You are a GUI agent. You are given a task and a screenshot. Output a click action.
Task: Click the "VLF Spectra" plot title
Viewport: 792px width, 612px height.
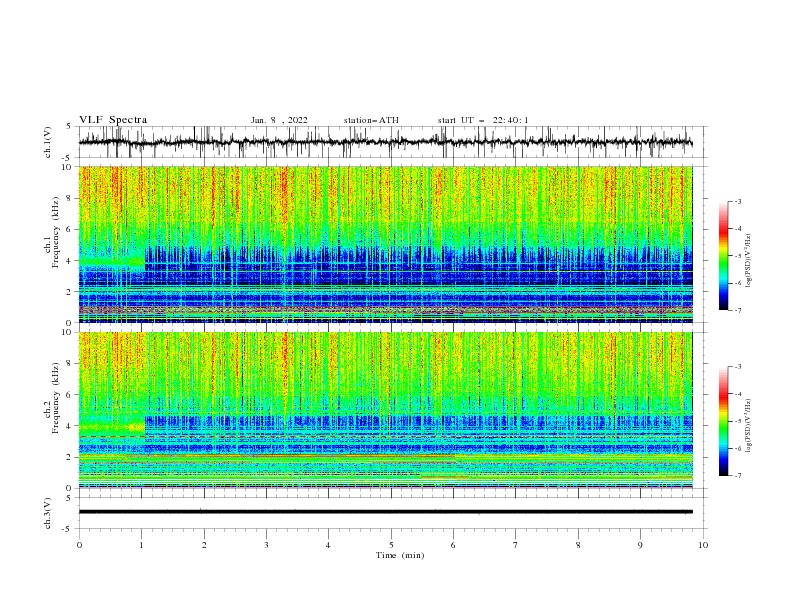113,120
